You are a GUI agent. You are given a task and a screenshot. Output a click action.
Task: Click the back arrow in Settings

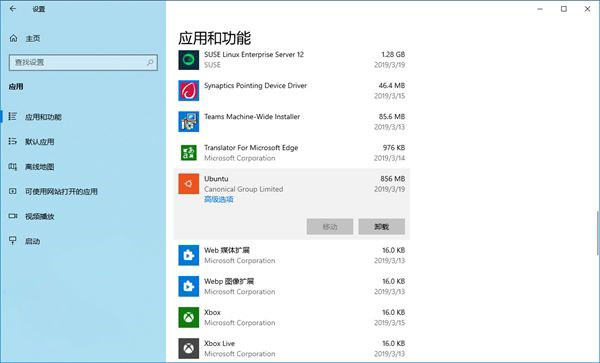tap(13, 8)
